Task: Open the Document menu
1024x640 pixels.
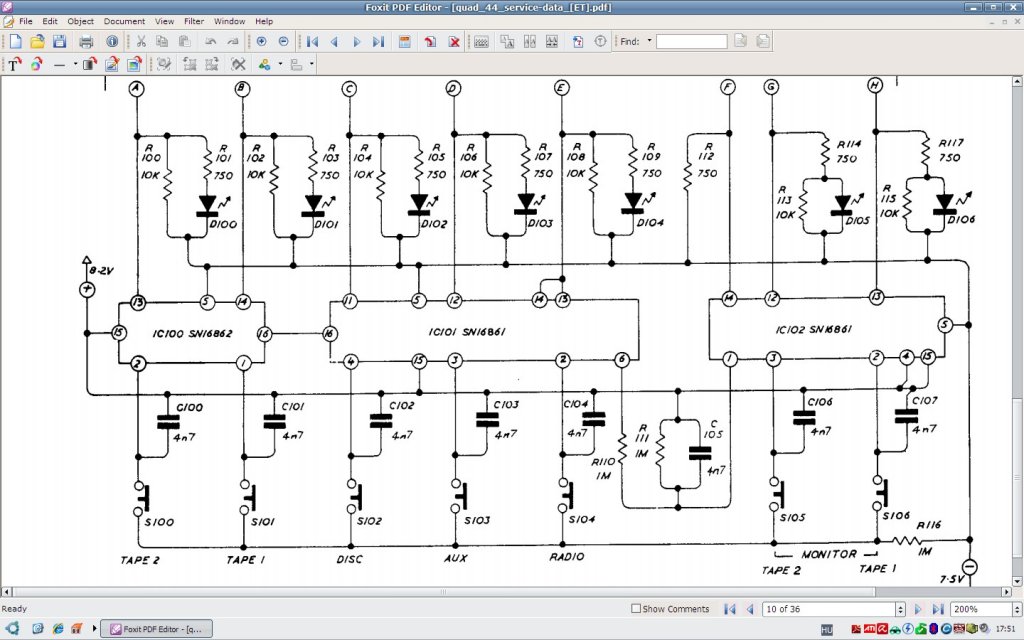Action: point(124,21)
